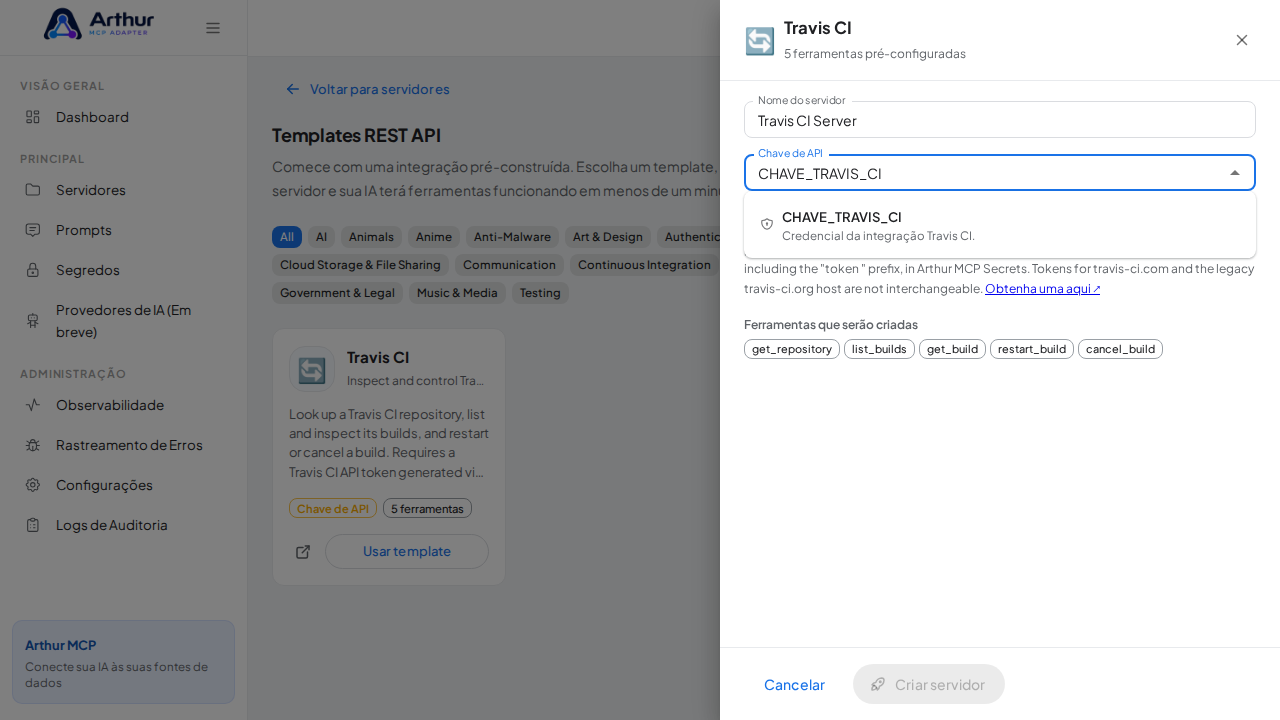Open Provedores de IA (Em breve)
Screen dimensions: 1280x720
pyautogui.click(x=124, y=320)
